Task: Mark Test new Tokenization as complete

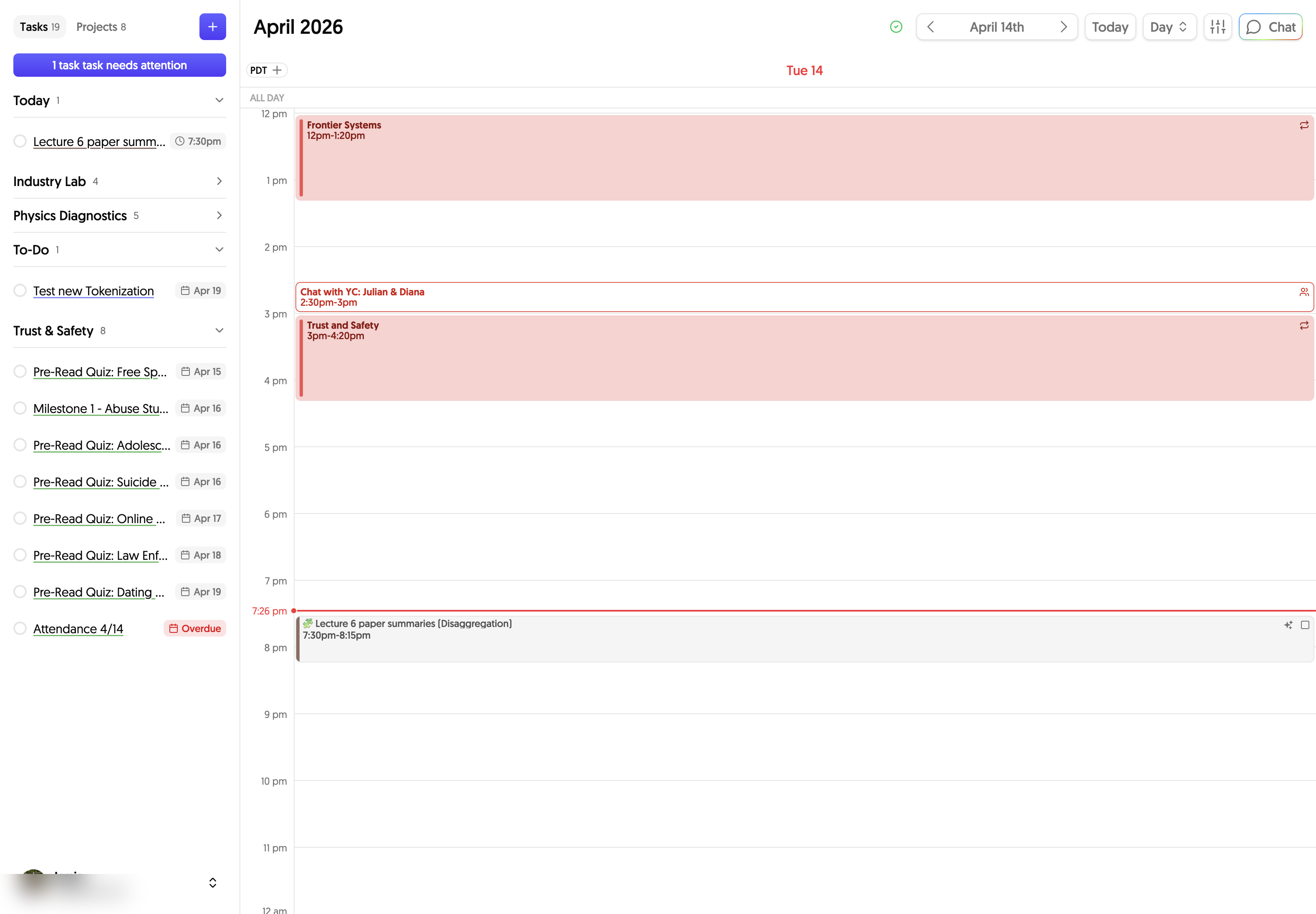Action: (20, 290)
